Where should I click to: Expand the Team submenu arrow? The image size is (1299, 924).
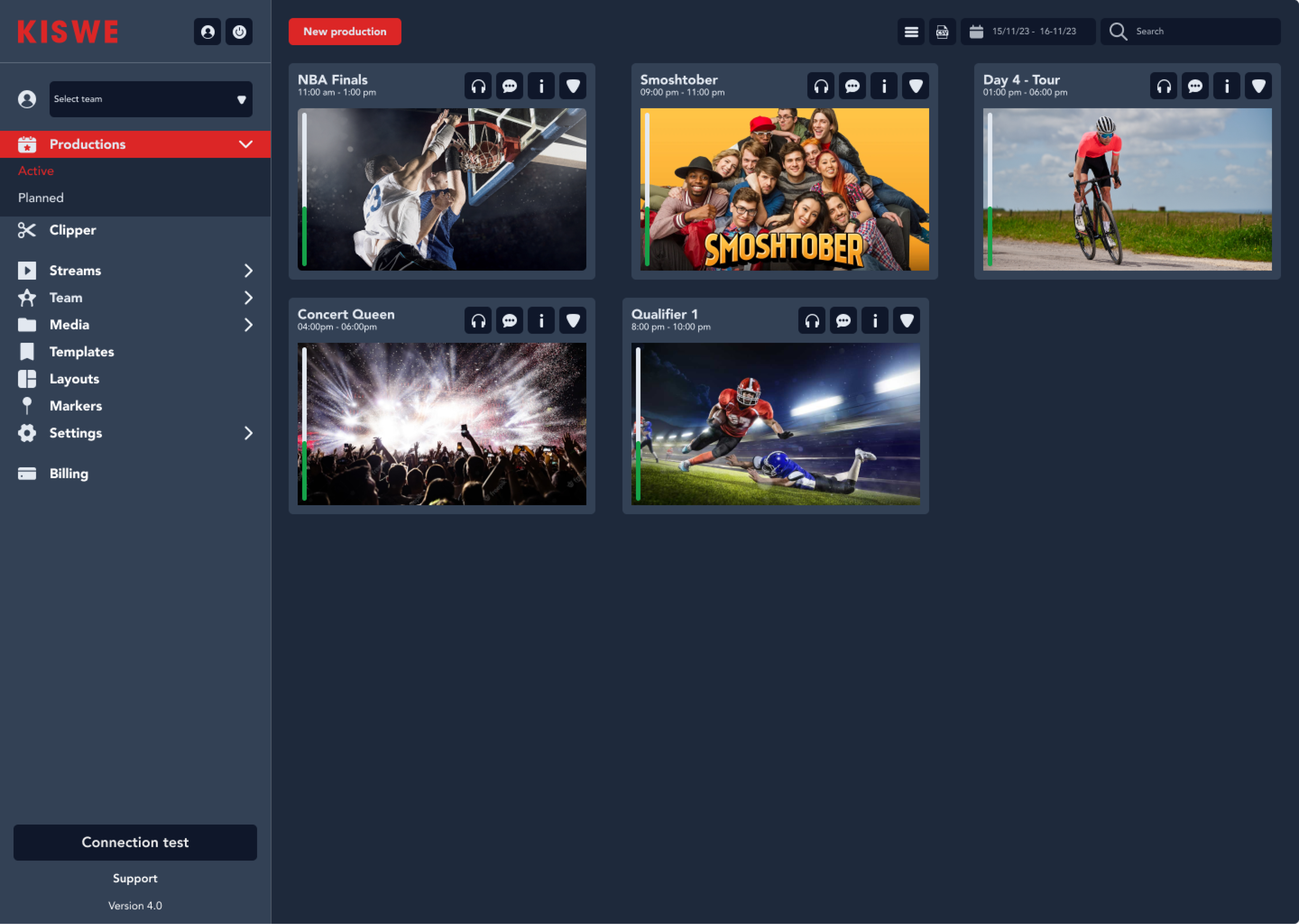pyautogui.click(x=248, y=297)
